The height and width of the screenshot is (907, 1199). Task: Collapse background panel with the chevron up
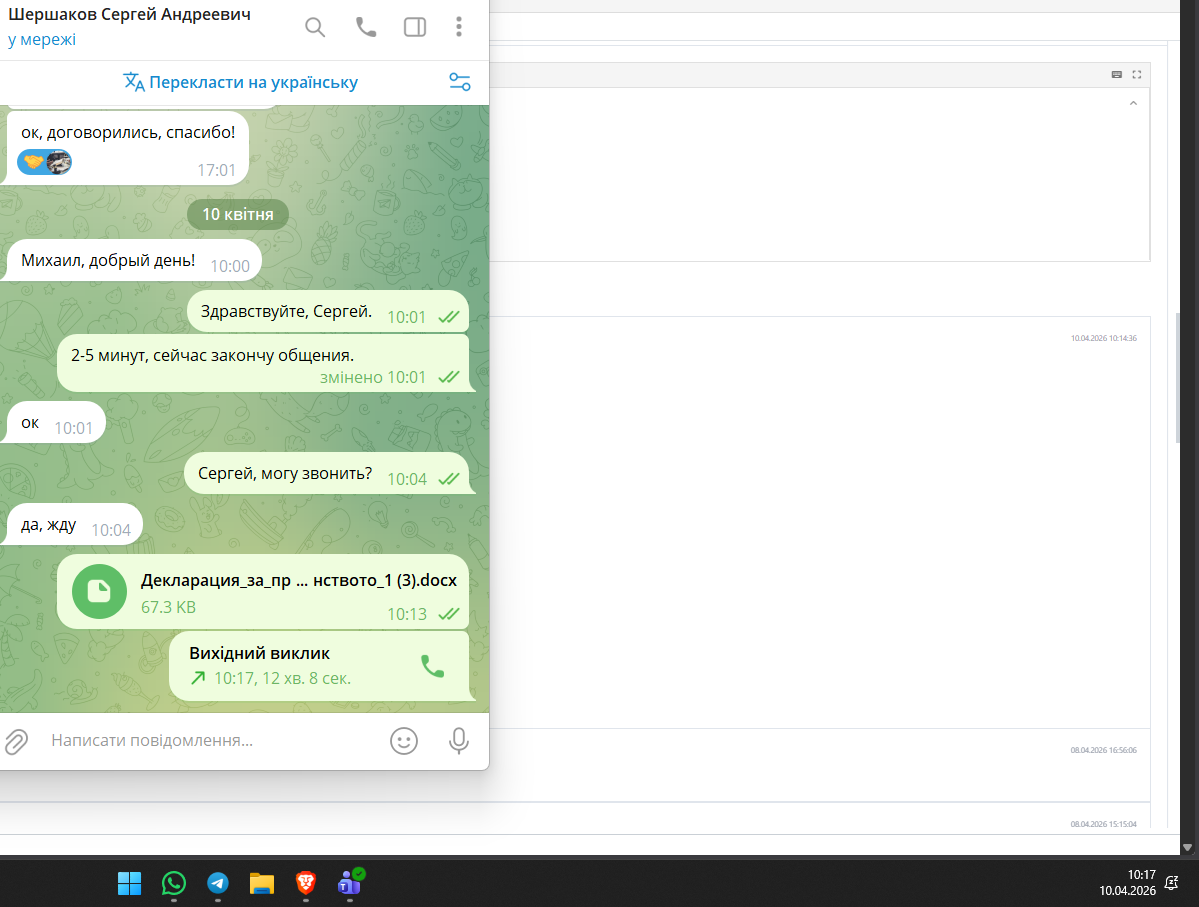click(1133, 103)
